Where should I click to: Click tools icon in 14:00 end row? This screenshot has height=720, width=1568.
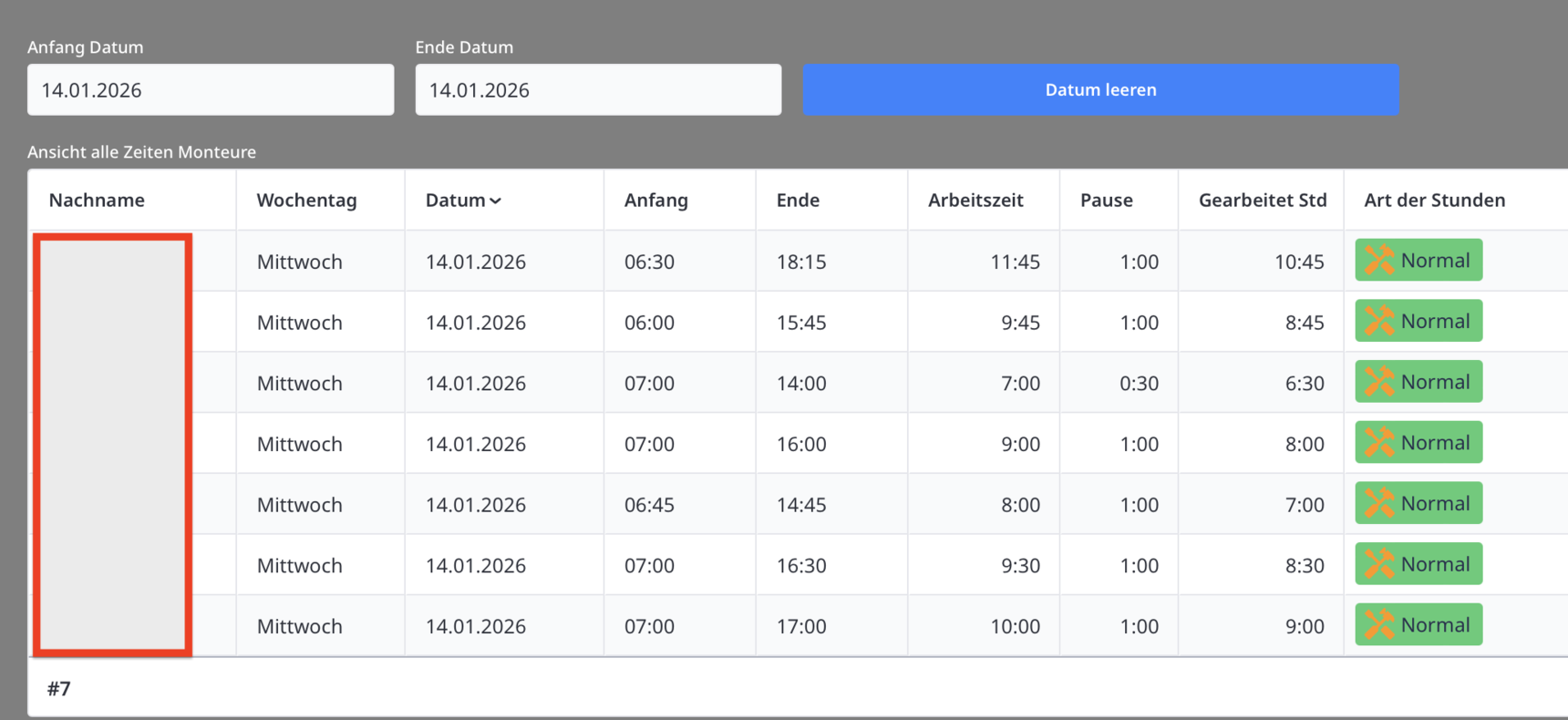click(1378, 382)
